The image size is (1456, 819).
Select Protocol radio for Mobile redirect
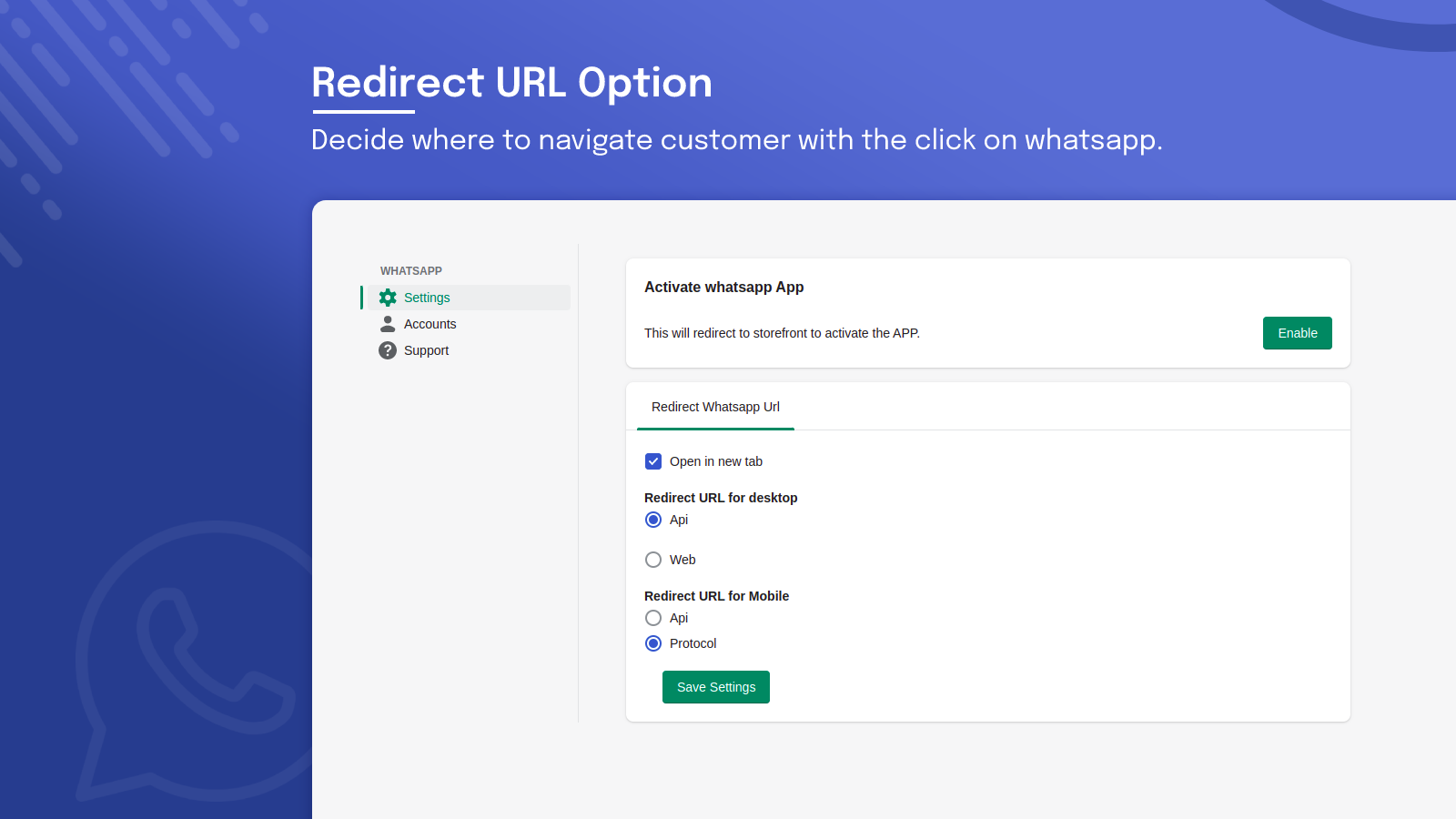point(653,643)
